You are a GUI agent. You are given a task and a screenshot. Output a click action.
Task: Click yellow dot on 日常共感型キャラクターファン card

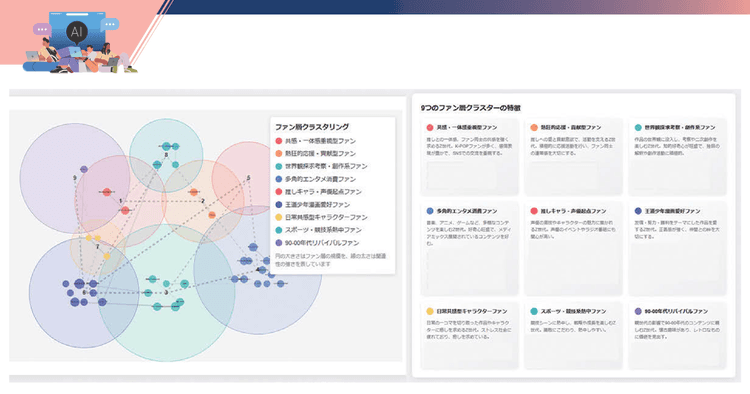pos(430,311)
